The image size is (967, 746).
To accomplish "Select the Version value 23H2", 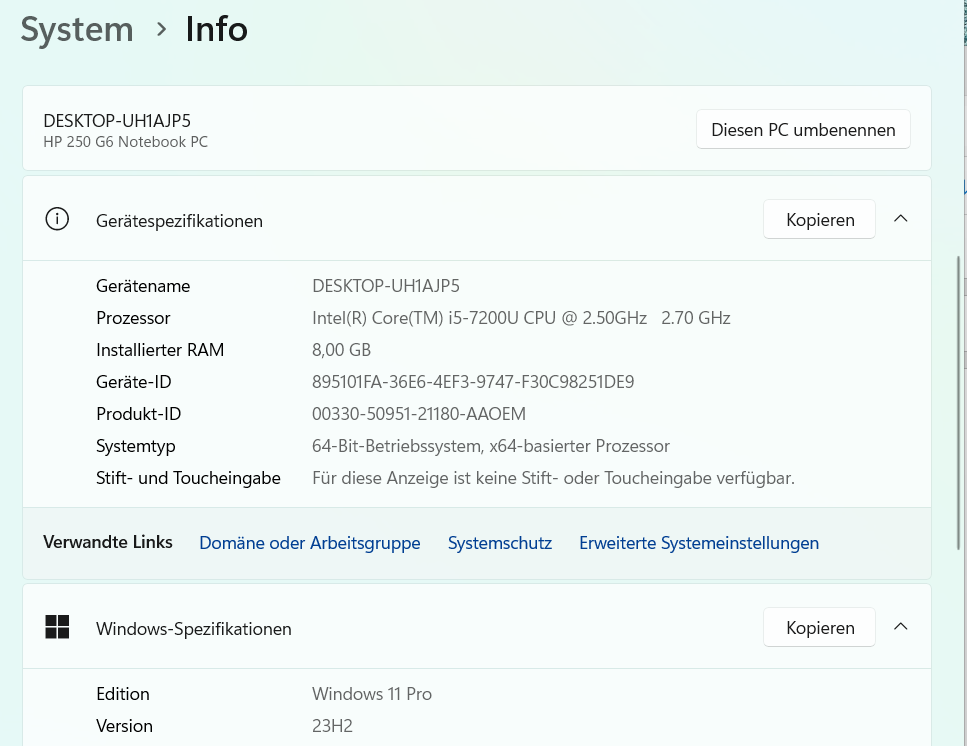I will 332,726.
